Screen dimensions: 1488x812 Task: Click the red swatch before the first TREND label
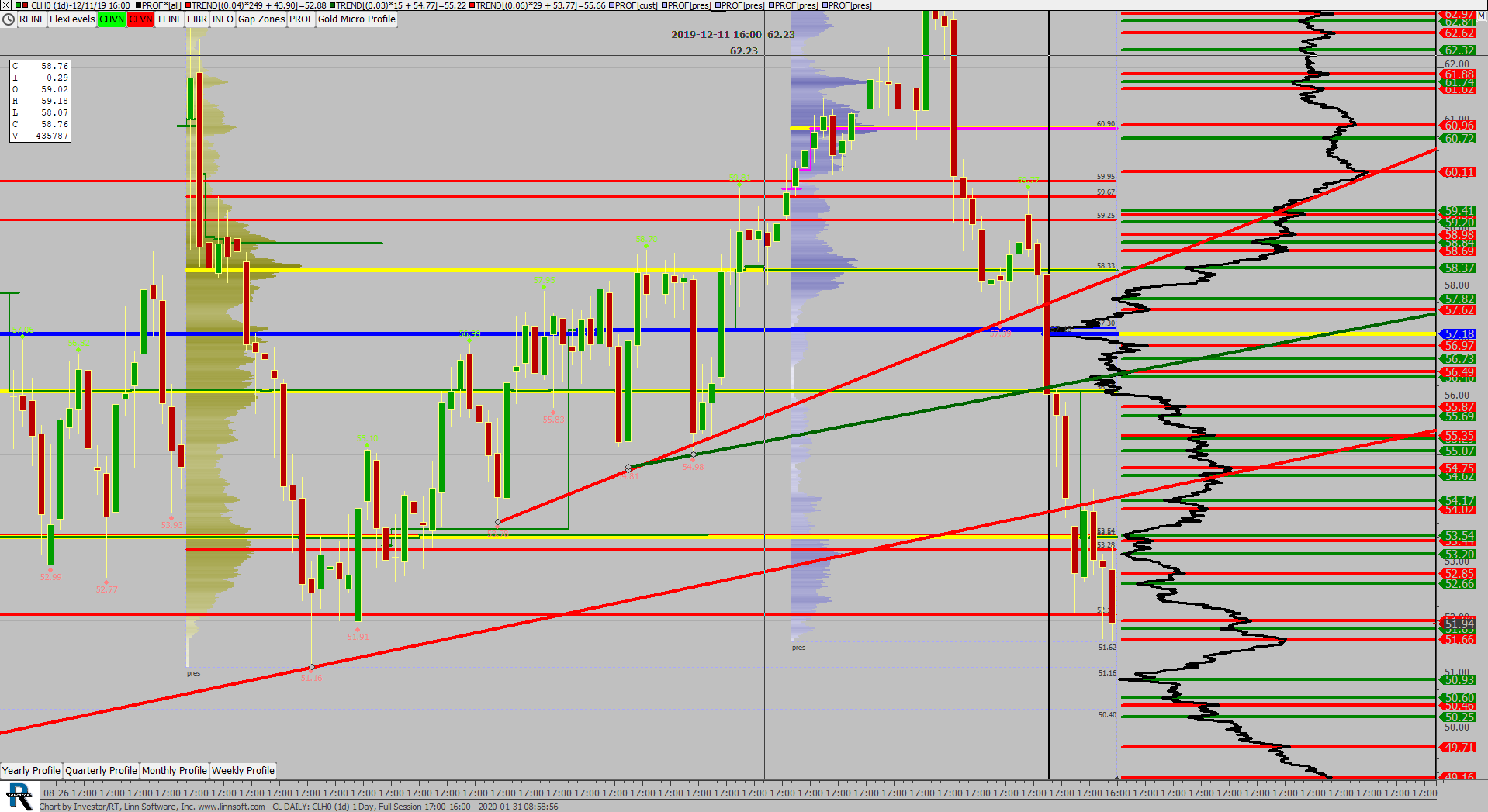pyautogui.click(x=189, y=5)
